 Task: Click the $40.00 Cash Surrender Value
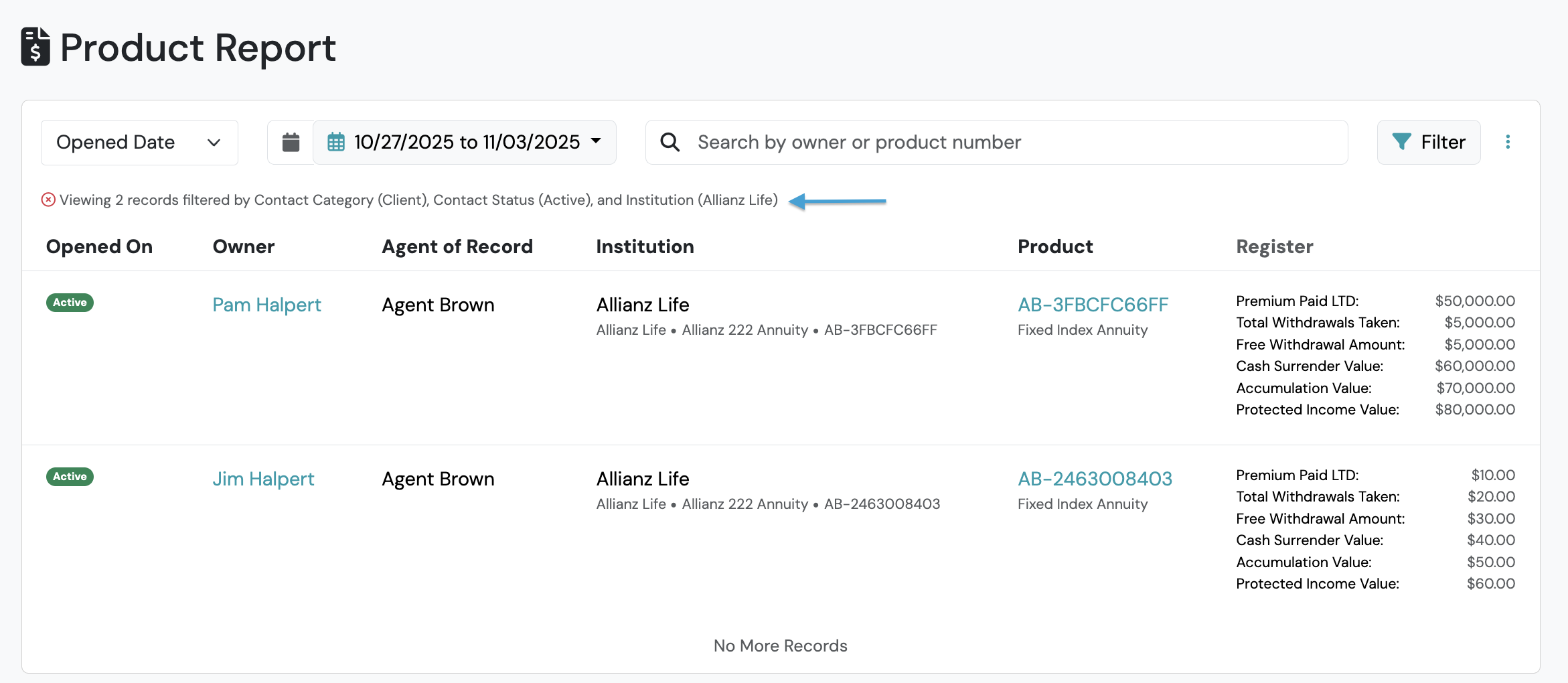coord(1491,540)
